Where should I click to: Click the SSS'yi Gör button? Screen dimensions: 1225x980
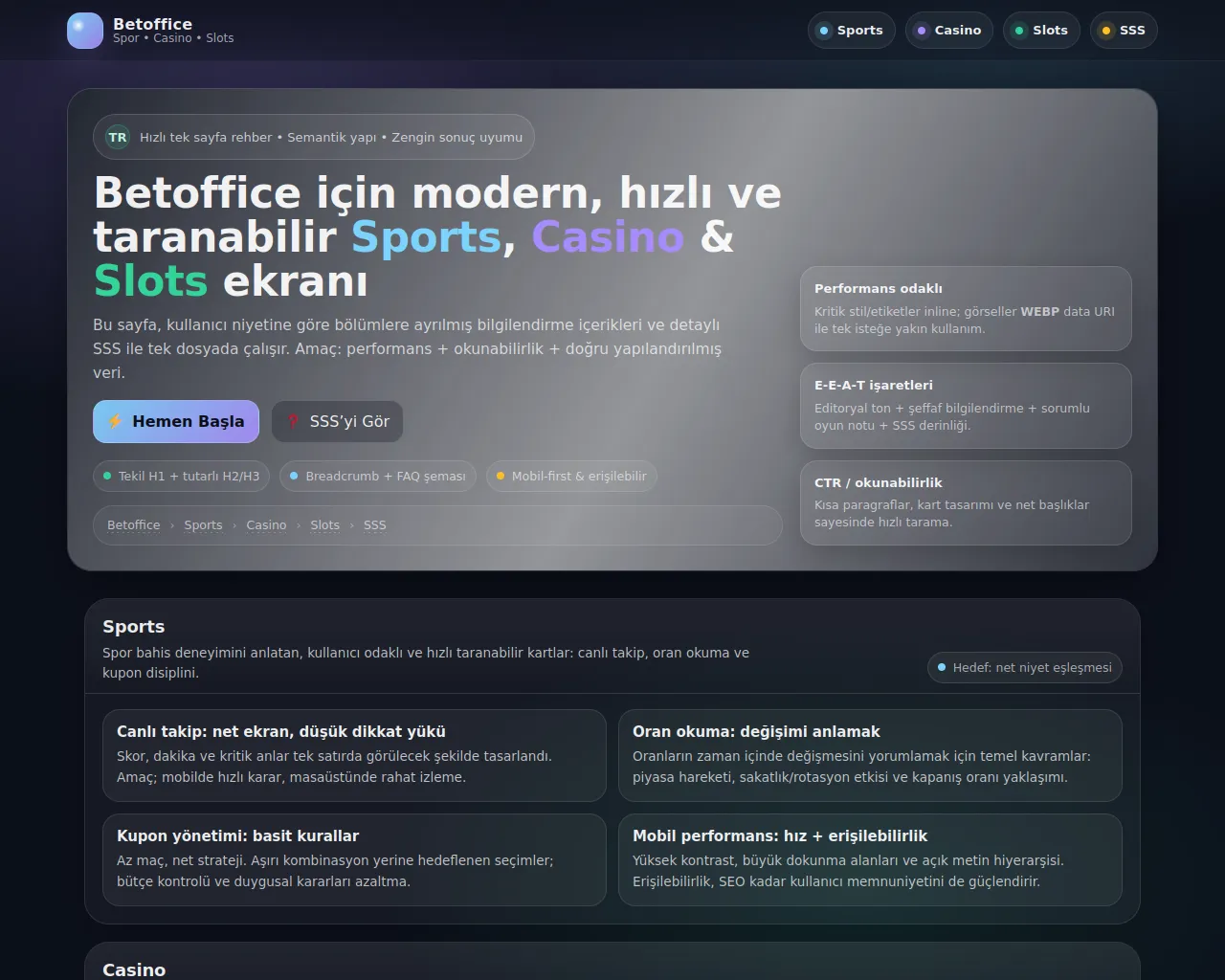tap(337, 421)
